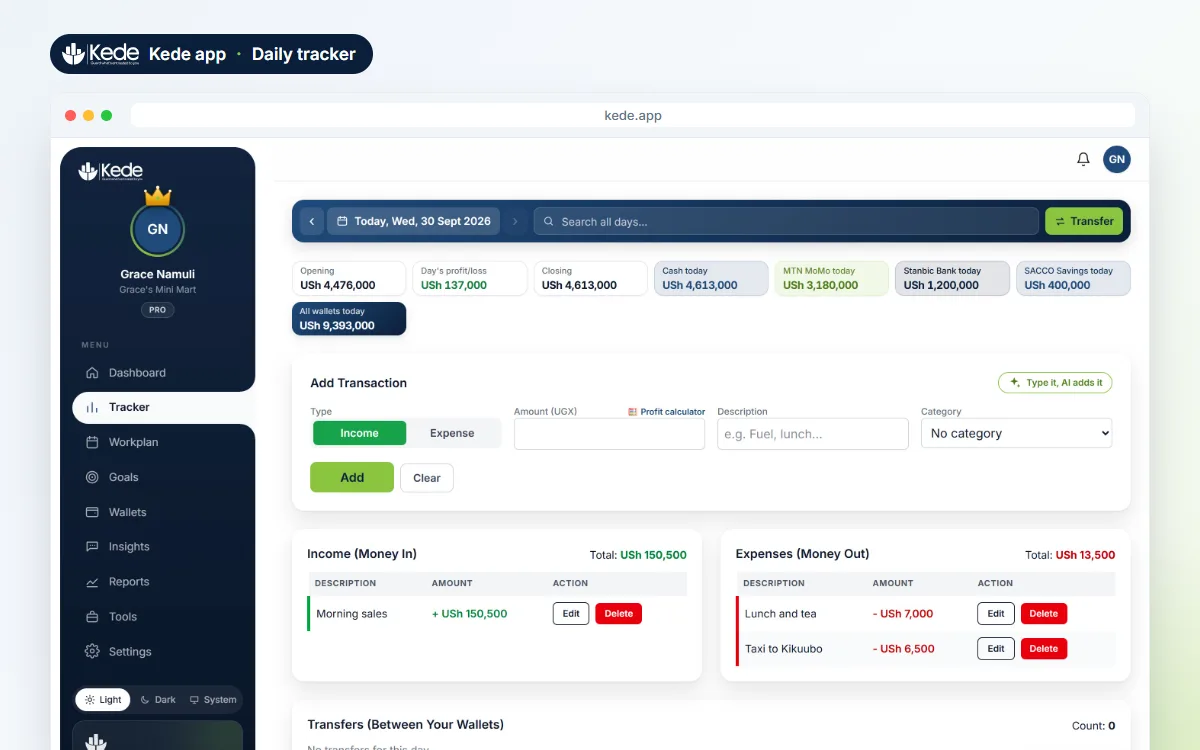Click the Closing balance card
The height and width of the screenshot is (750, 1200).
tap(590, 279)
